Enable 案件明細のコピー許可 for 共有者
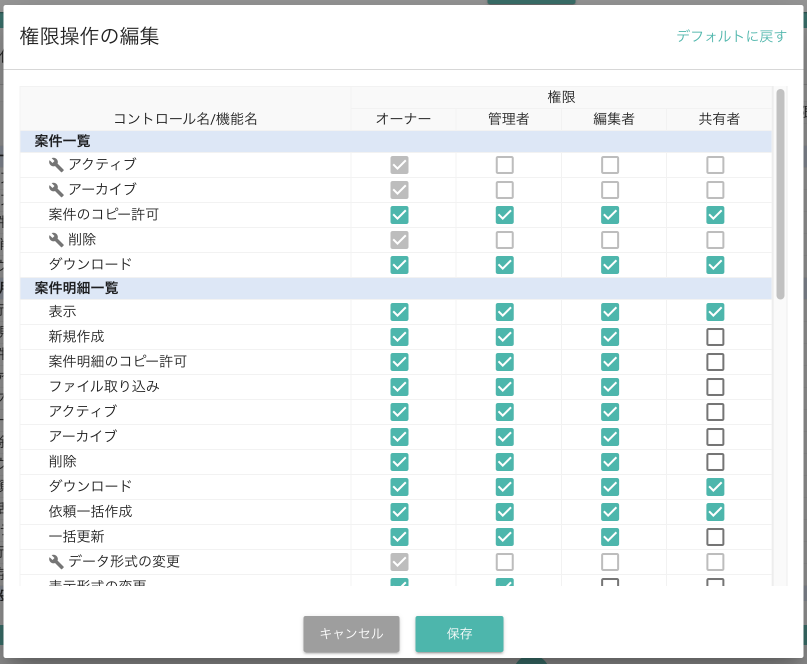Image resolution: width=807 pixels, height=664 pixels. (x=715, y=362)
